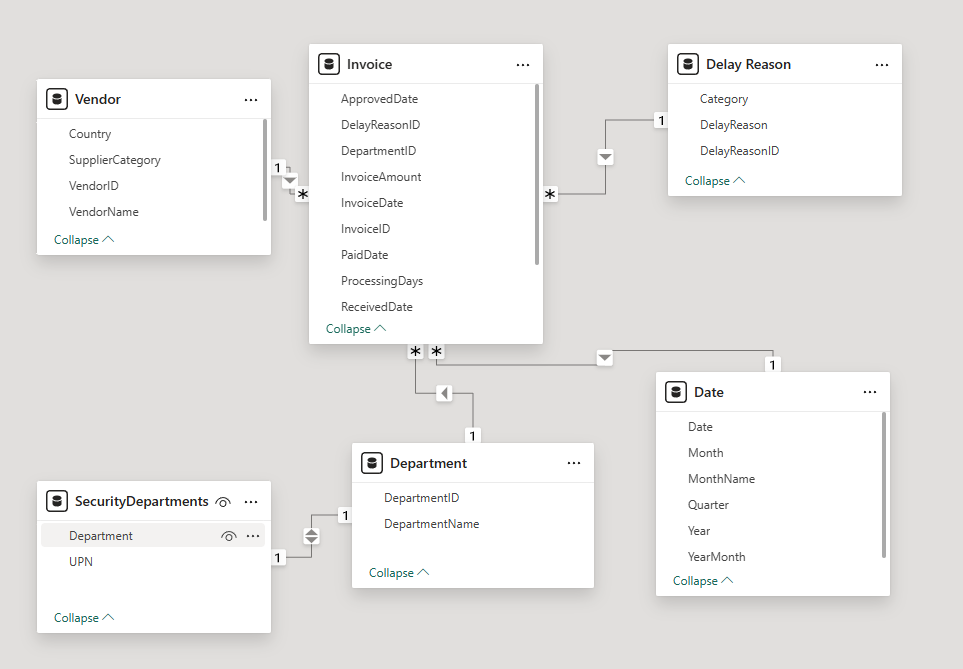Click the Vendor table database icon
963x669 pixels.
pos(57,99)
